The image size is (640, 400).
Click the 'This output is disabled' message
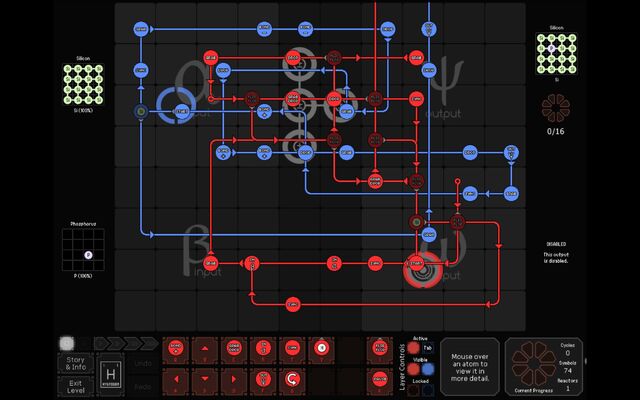pyautogui.click(x=556, y=258)
